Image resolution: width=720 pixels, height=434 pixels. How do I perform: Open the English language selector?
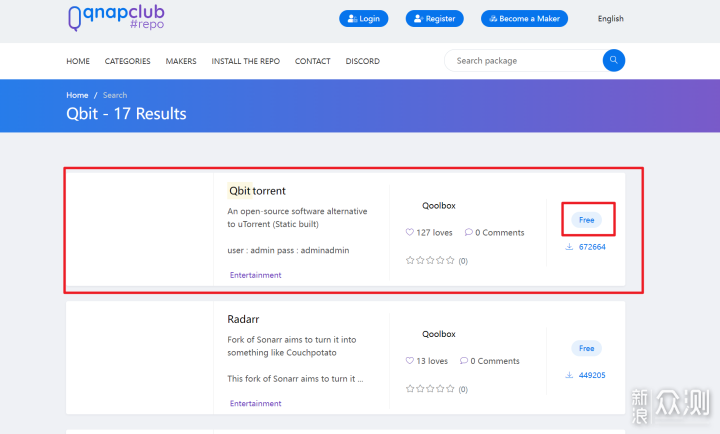click(610, 18)
